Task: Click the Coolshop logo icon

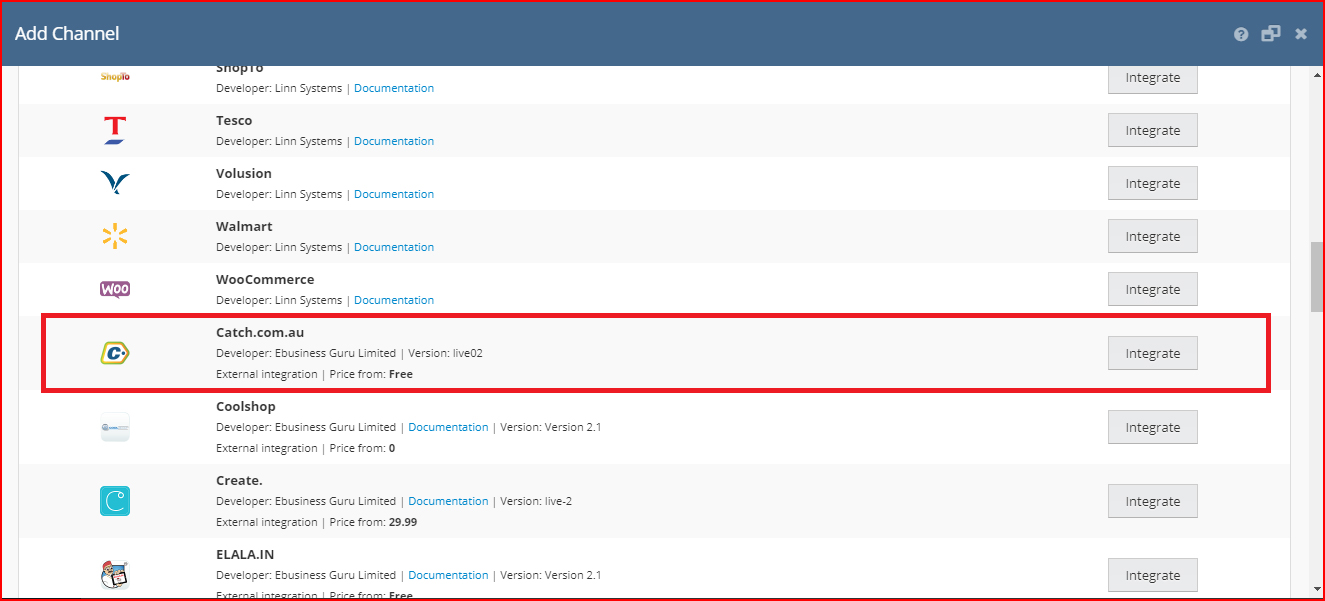Action: coord(116,427)
